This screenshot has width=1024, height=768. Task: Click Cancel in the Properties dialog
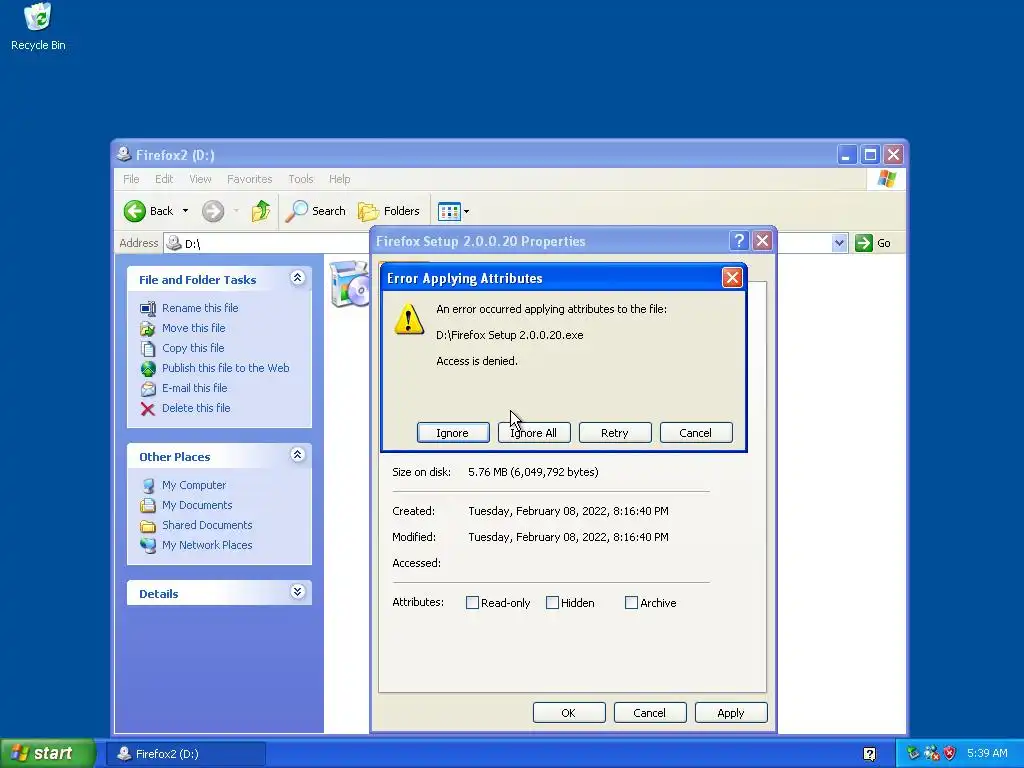click(650, 713)
